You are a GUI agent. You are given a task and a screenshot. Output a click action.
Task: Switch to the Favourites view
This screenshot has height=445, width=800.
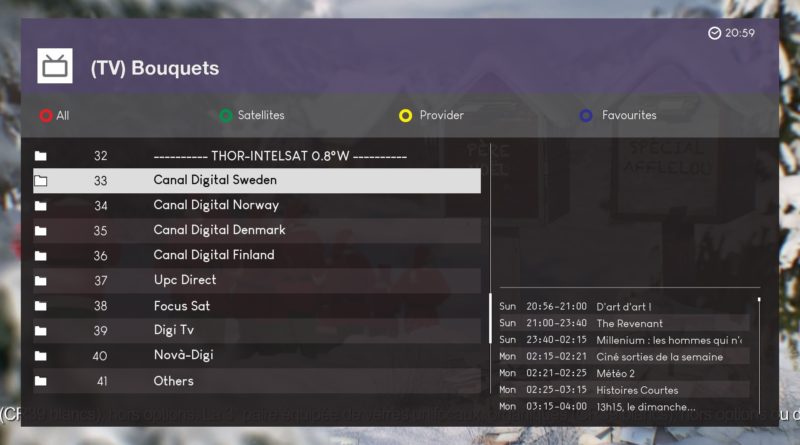tap(629, 115)
